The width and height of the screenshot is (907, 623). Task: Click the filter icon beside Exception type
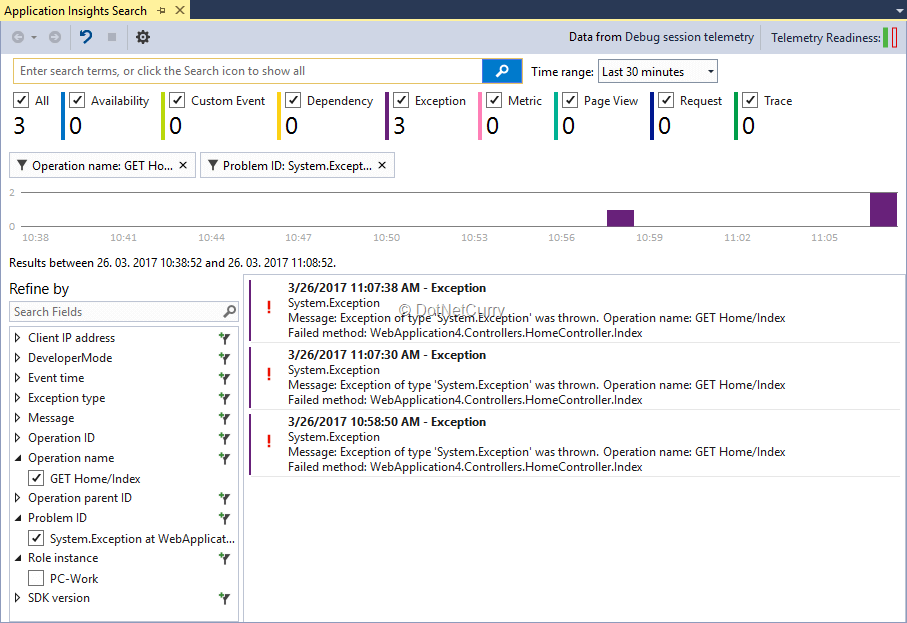[x=224, y=399]
